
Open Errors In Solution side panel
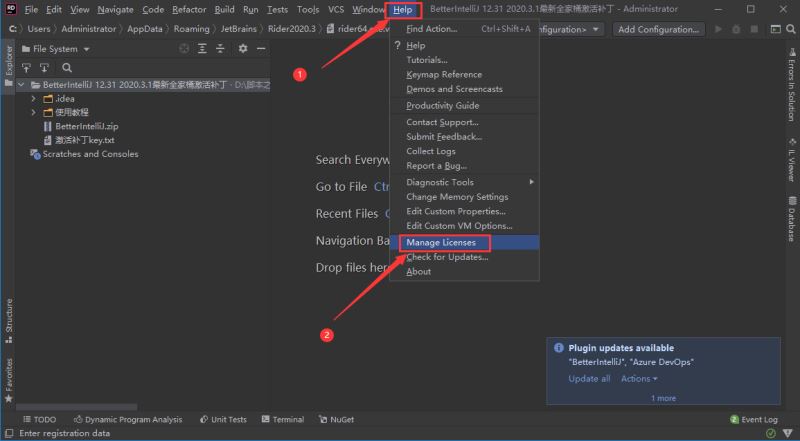click(x=792, y=84)
